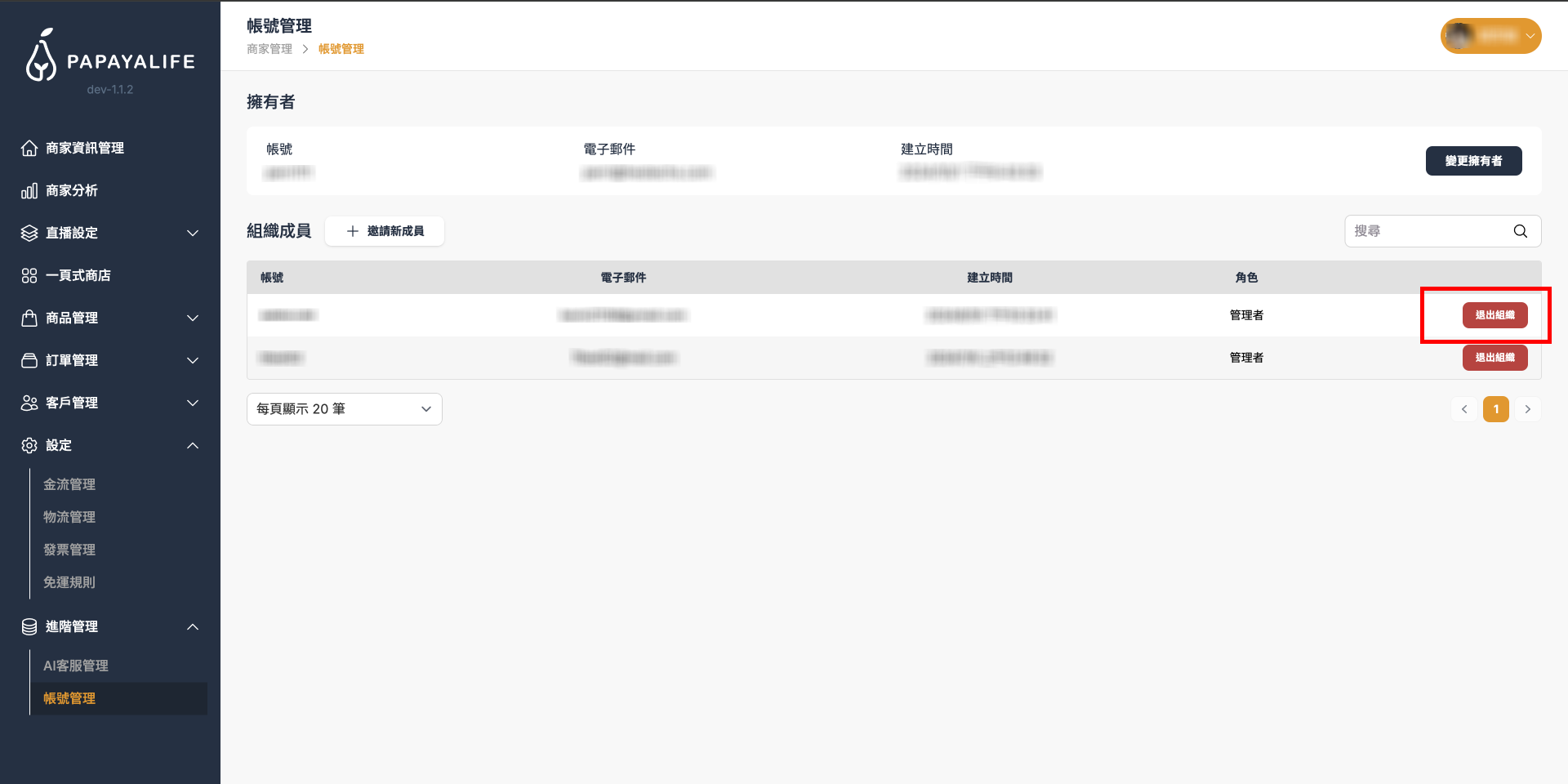This screenshot has height=784, width=1568.
Task: Expand the 訂單管理 menu chevron
Action: (193, 360)
